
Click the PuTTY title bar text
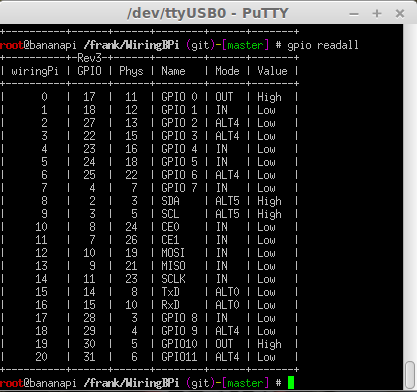coord(208,13)
